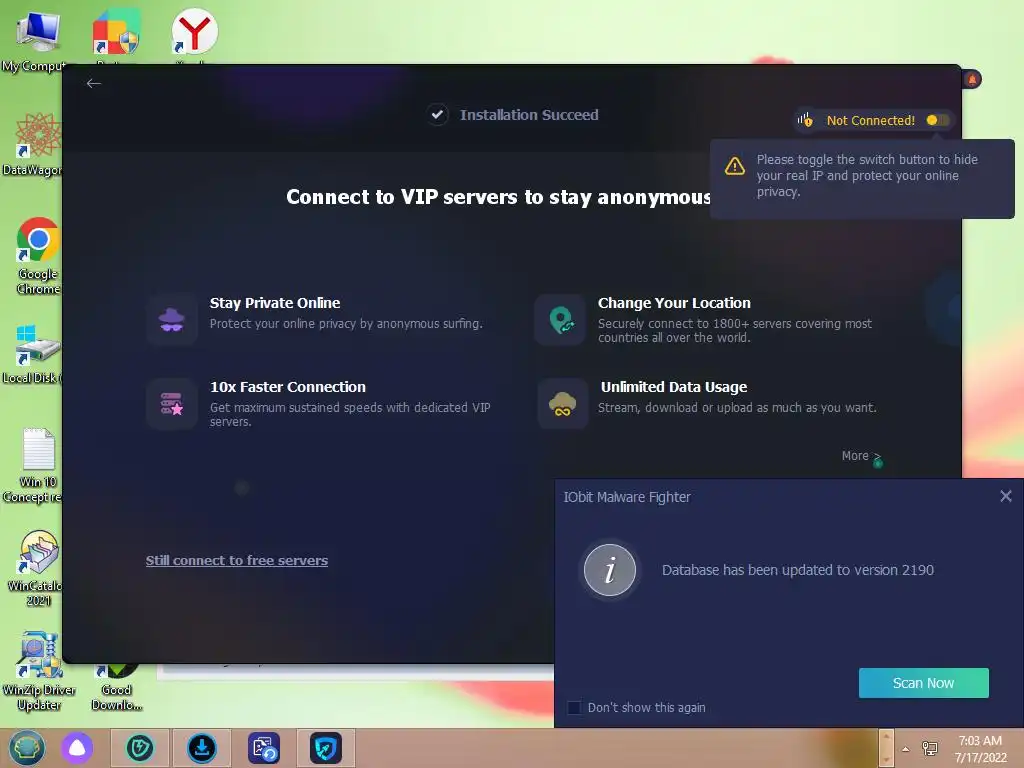The width and height of the screenshot is (1024, 768).
Task: Click the Unlimited Data Usage title
Action: click(x=674, y=387)
